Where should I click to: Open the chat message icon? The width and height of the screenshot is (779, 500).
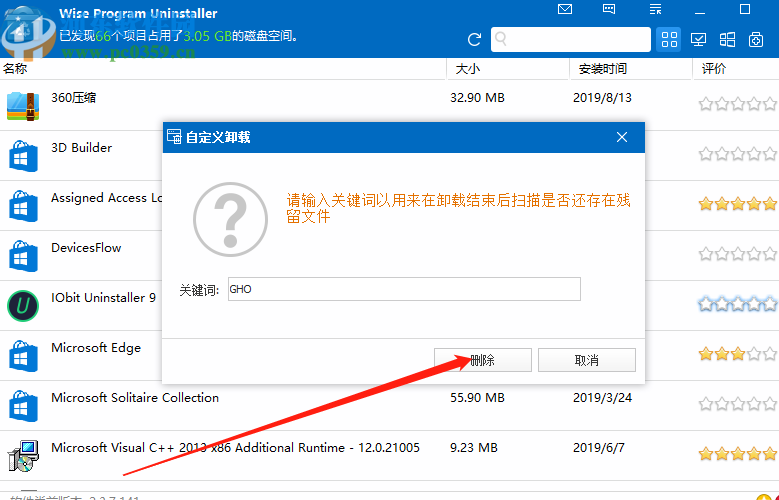(609, 9)
